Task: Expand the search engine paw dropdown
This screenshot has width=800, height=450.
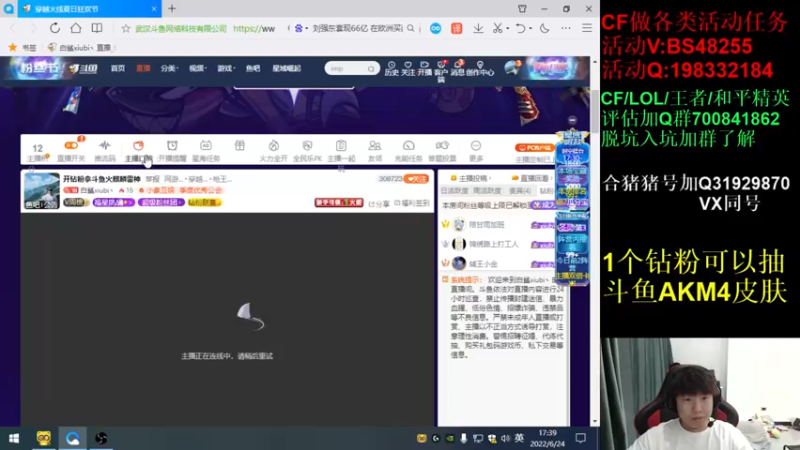Action: pos(301,29)
